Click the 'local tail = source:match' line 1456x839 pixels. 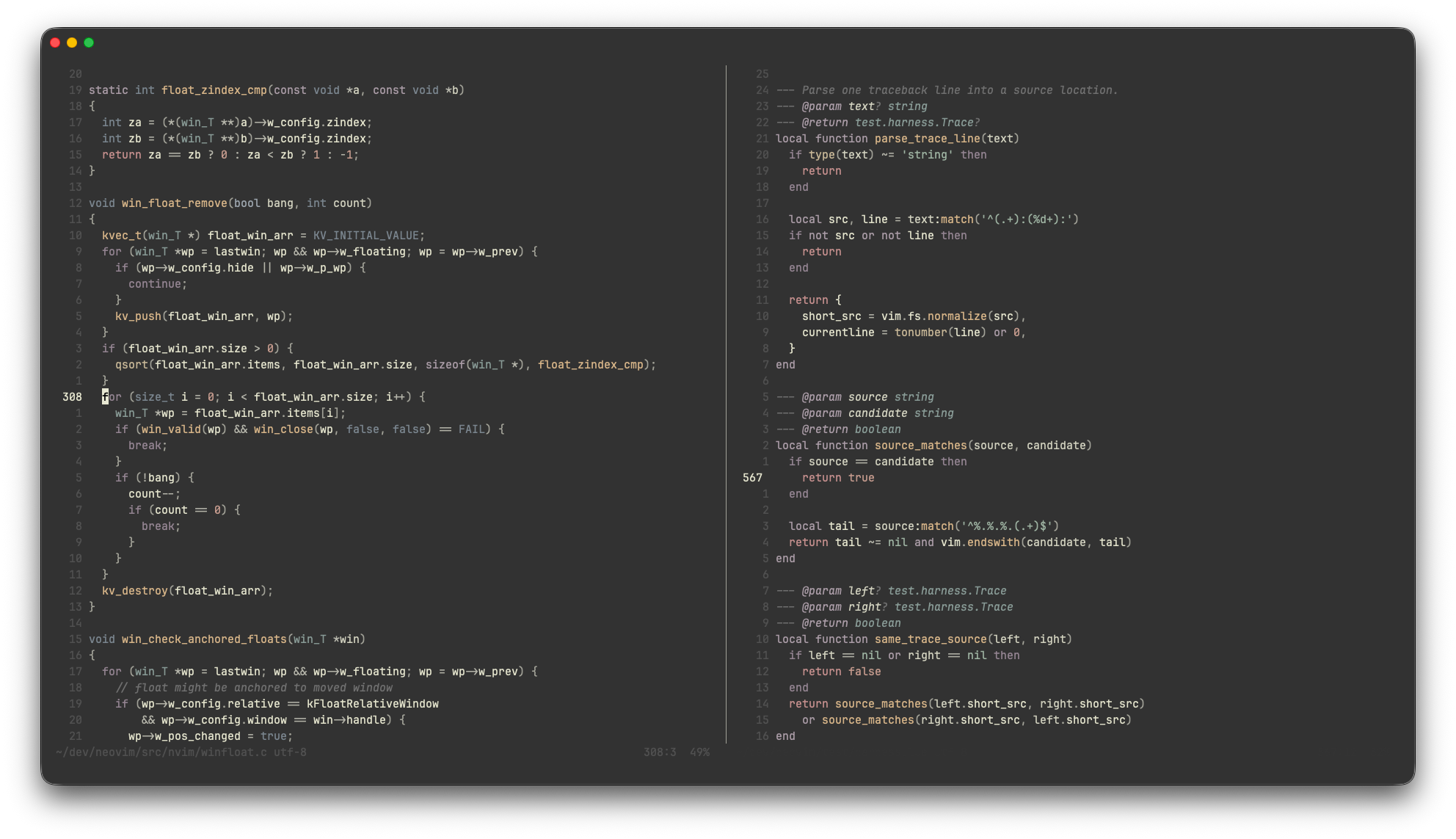(x=924, y=526)
